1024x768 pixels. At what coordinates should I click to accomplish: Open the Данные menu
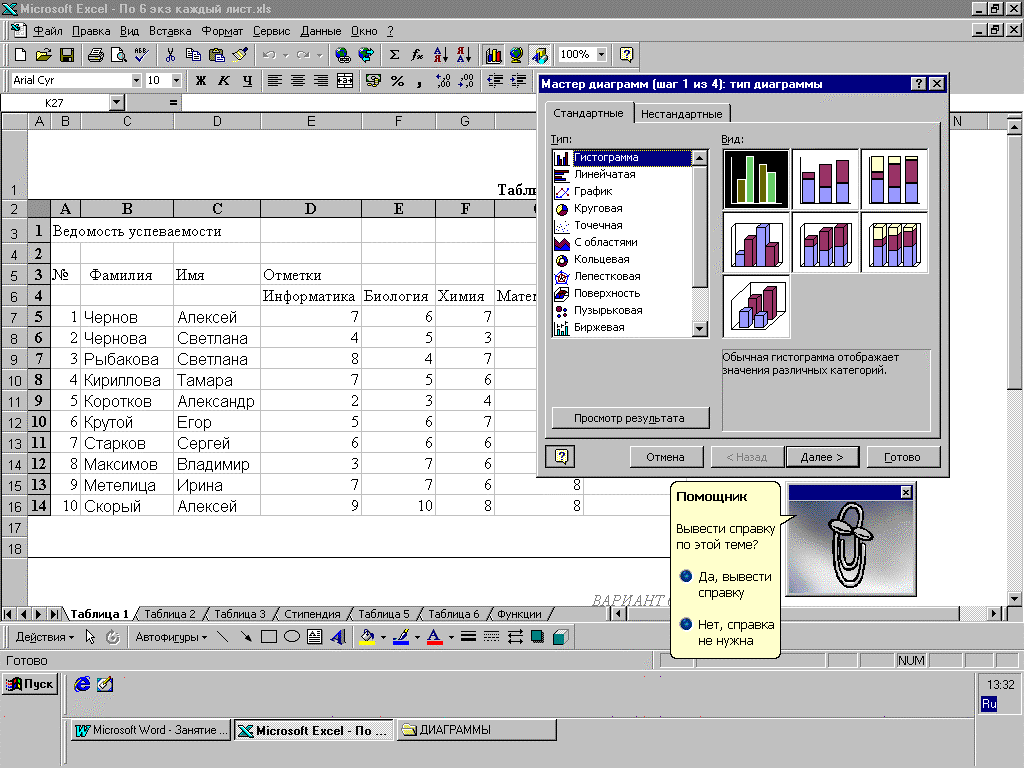(321, 31)
